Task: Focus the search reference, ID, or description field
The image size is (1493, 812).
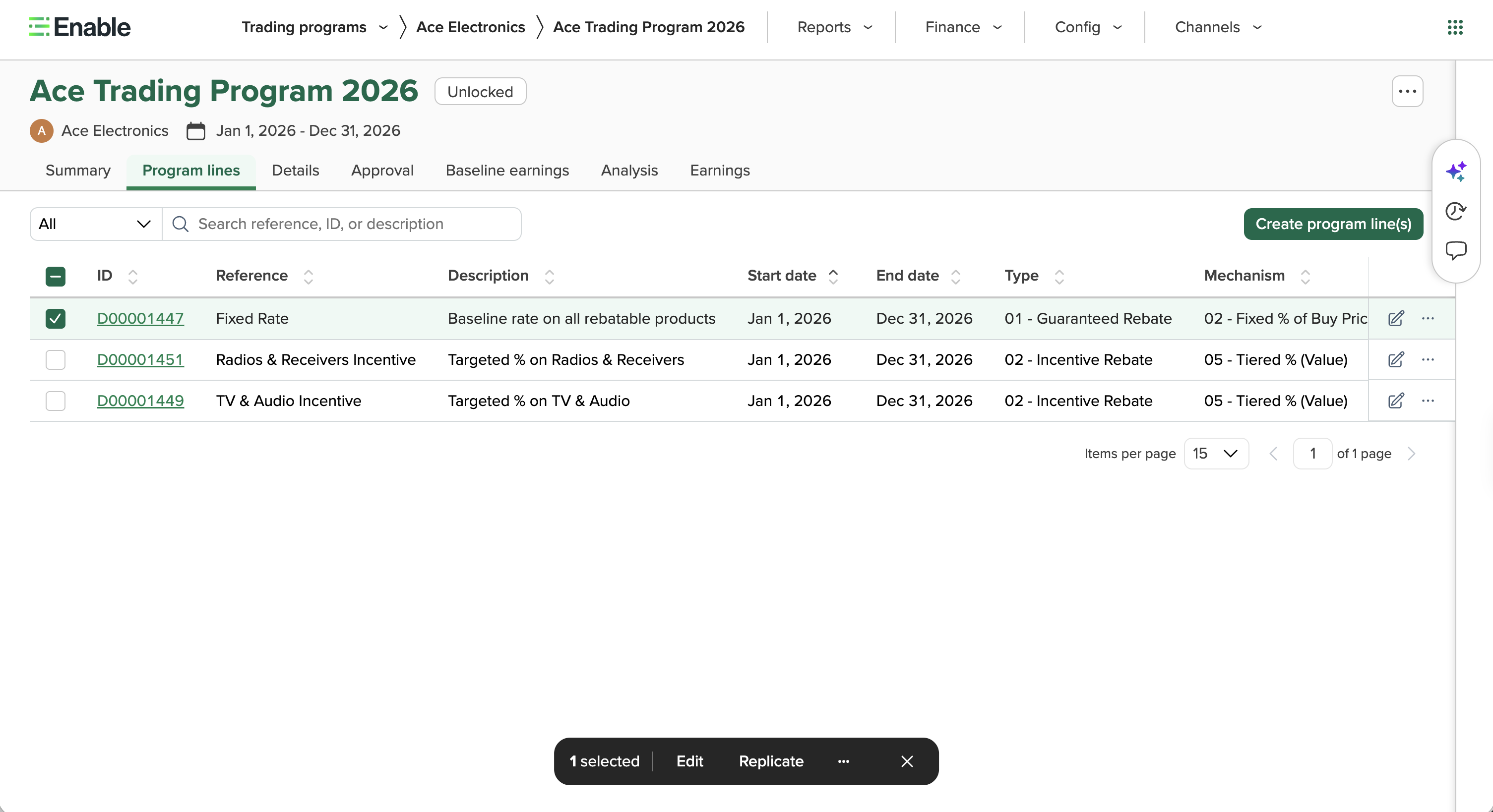Action: click(x=342, y=224)
